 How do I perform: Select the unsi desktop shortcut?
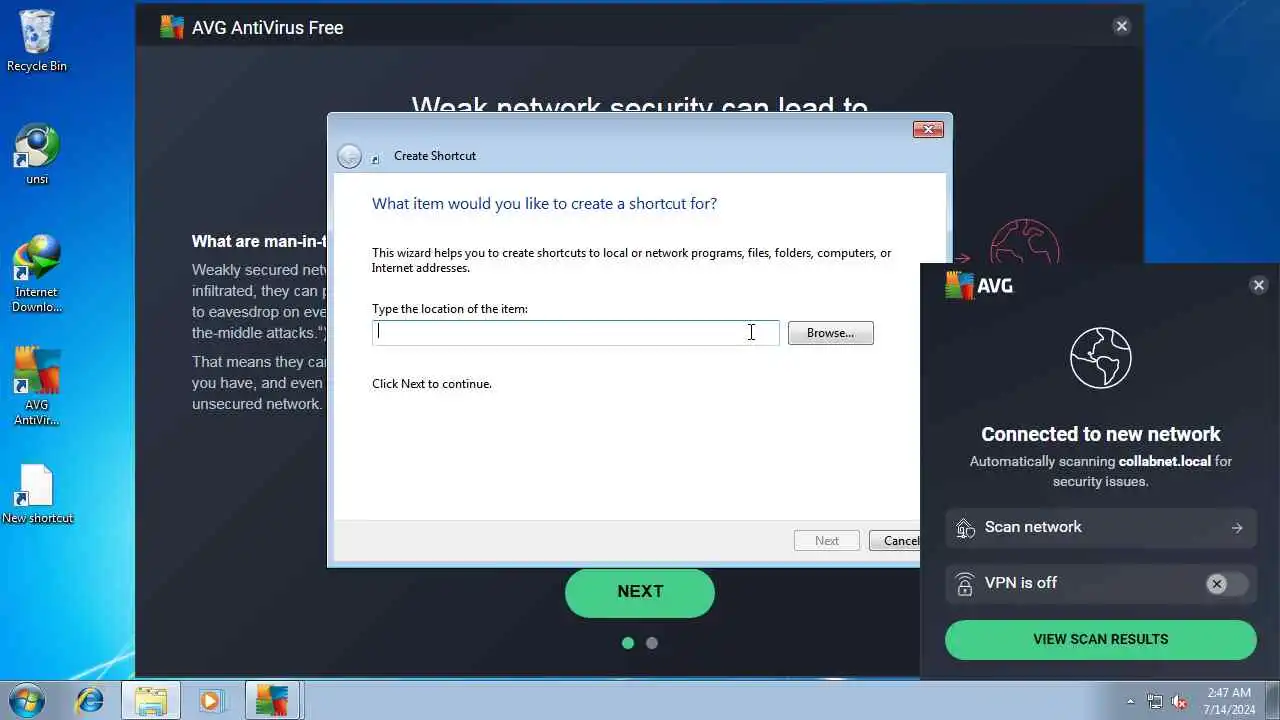pyautogui.click(x=37, y=155)
